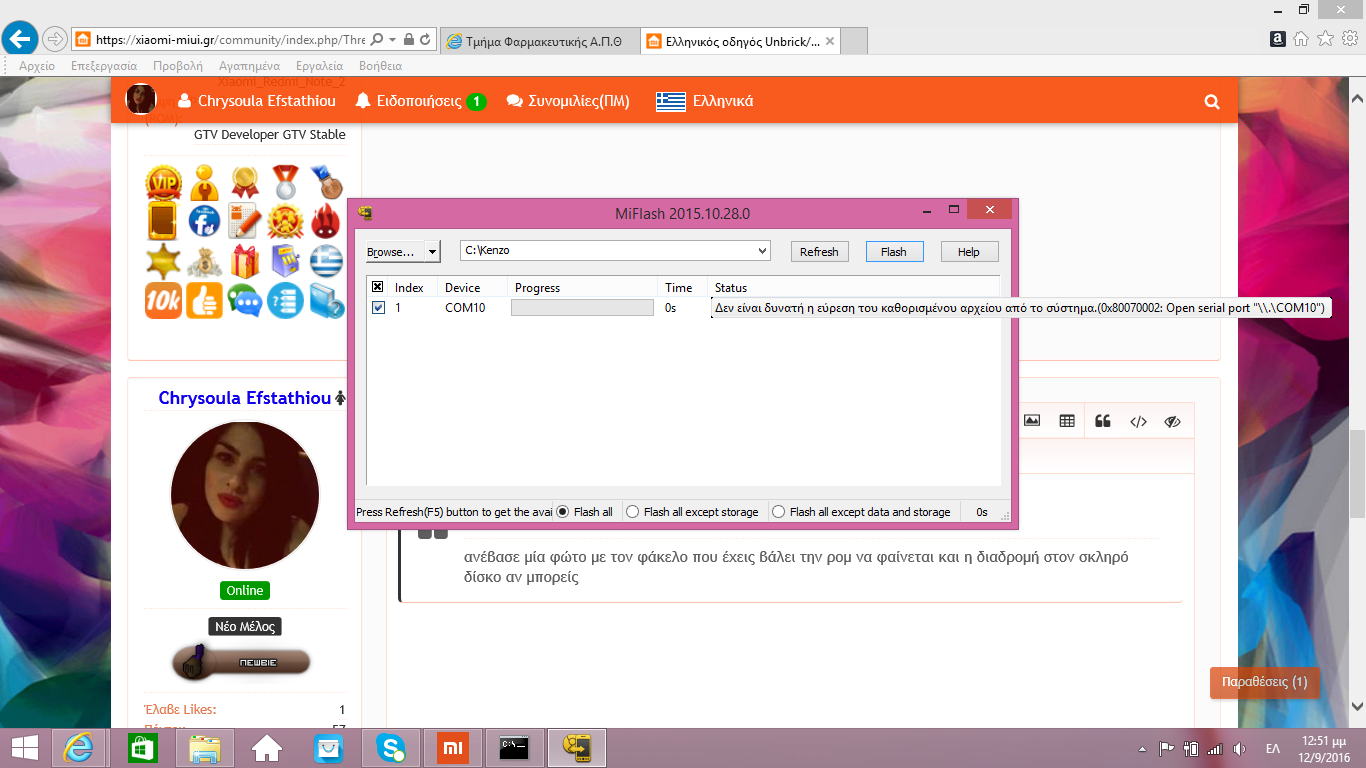The width and height of the screenshot is (1366, 768).
Task: Click the insert table icon in editor
Action: [x=1067, y=421]
